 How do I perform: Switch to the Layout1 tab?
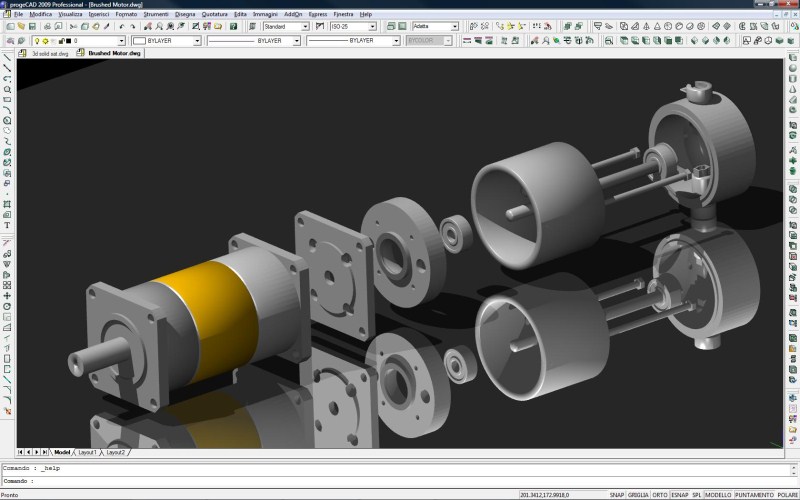pos(88,453)
